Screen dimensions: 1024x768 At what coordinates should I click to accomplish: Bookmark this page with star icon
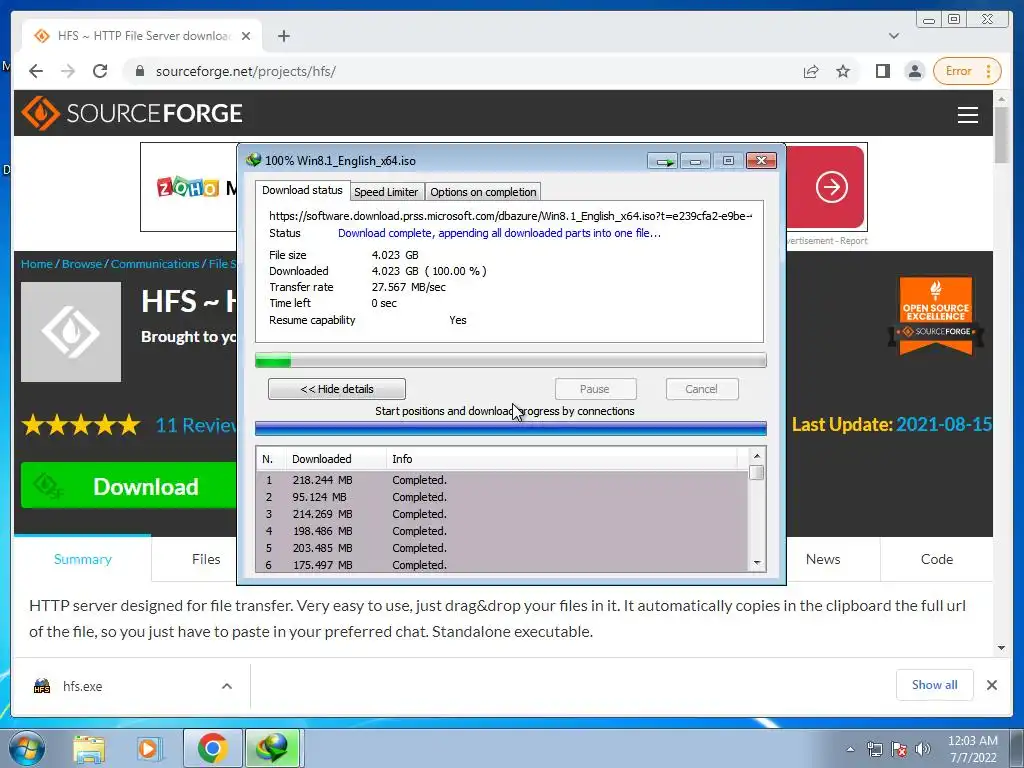coord(842,71)
